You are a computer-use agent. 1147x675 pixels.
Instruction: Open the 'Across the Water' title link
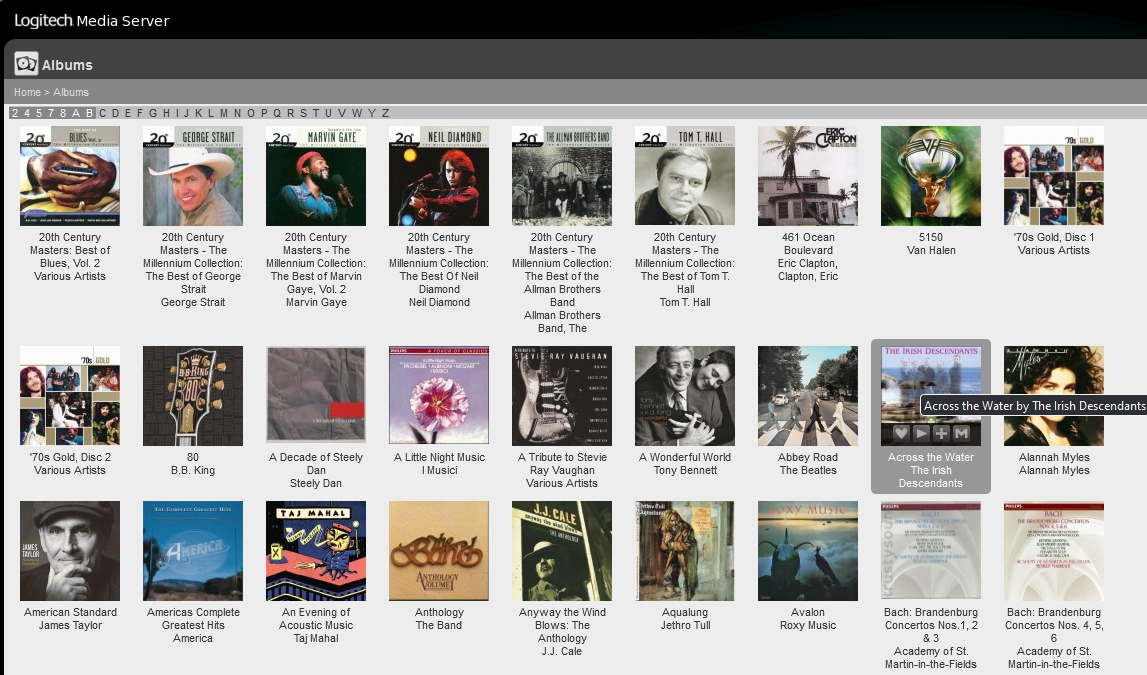pyautogui.click(x=930, y=457)
